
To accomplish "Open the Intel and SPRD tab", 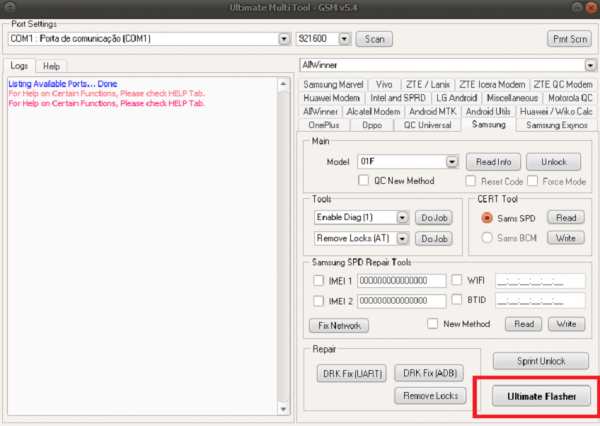I will pos(398,98).
